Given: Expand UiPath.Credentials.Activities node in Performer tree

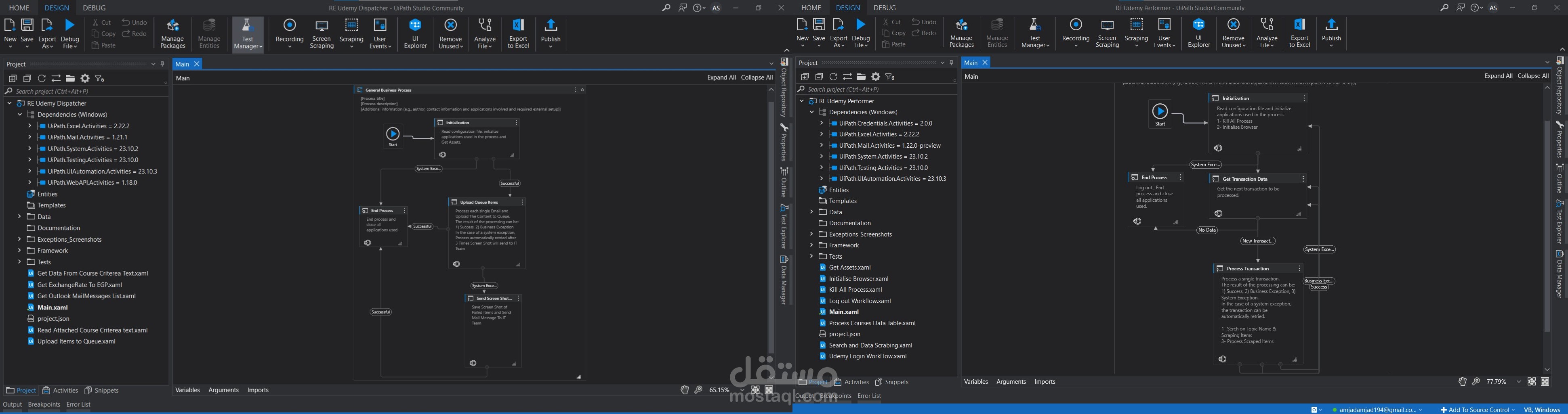Looking at the screenshot, I should (x=821, y=123).
